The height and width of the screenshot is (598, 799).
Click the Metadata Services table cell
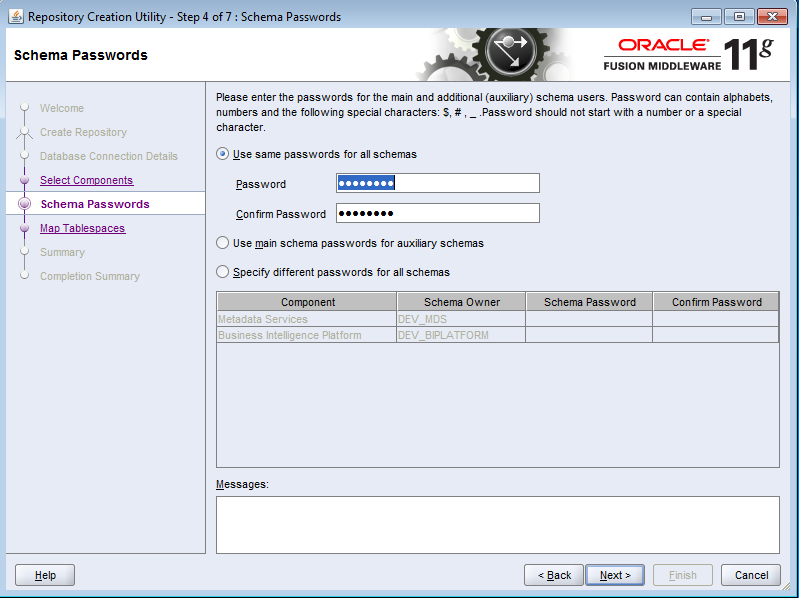coord(307,319)
